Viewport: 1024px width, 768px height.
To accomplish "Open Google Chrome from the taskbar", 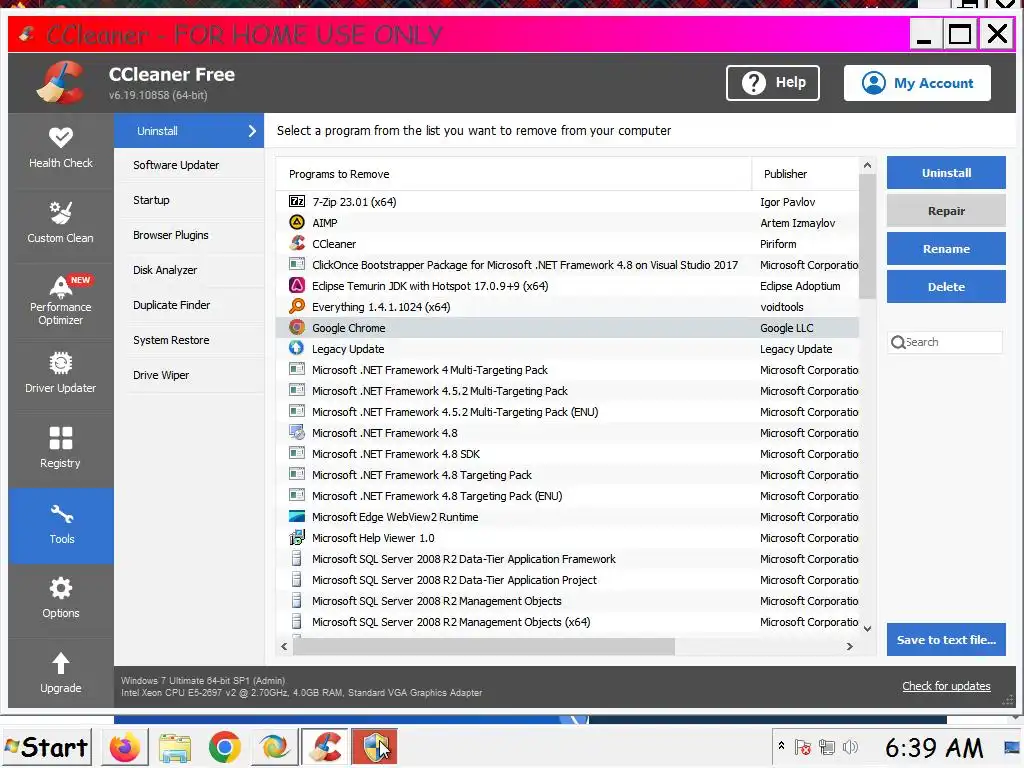I will (225, 747).
